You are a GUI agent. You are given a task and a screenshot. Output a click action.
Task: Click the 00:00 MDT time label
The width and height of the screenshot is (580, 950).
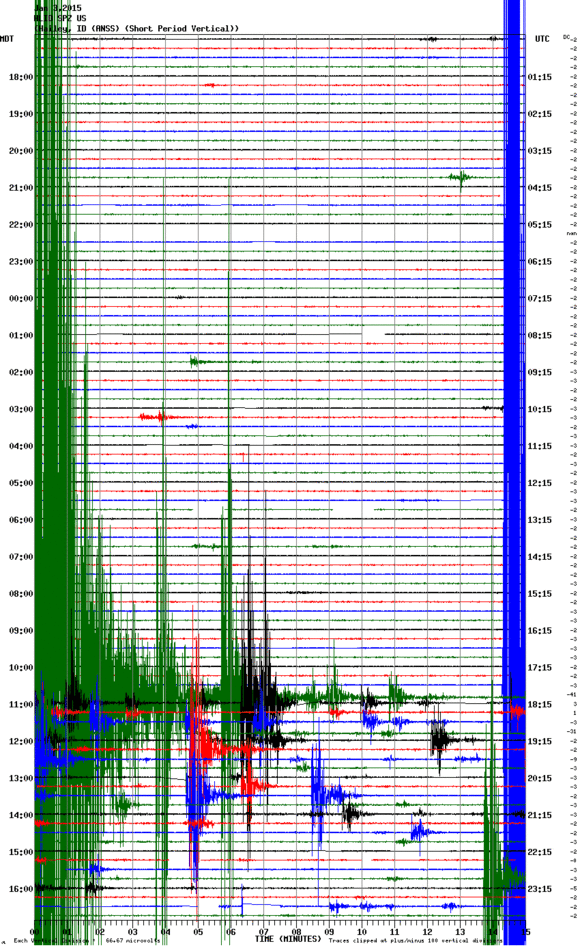[21, 298]
